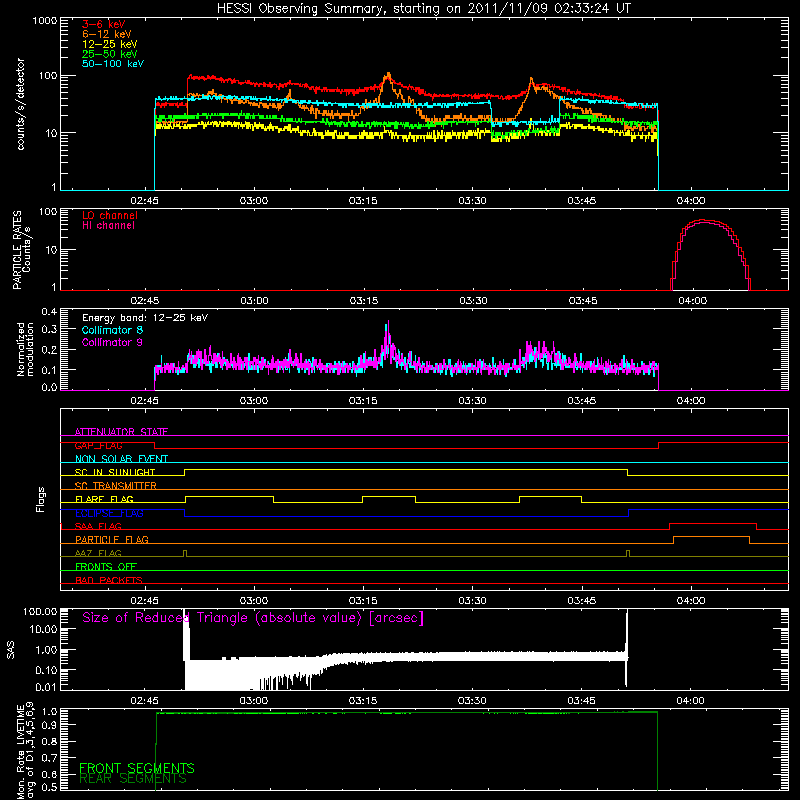
Task: Click the Mon. Rate LIVETIME axis label
Action: (25, 752)
